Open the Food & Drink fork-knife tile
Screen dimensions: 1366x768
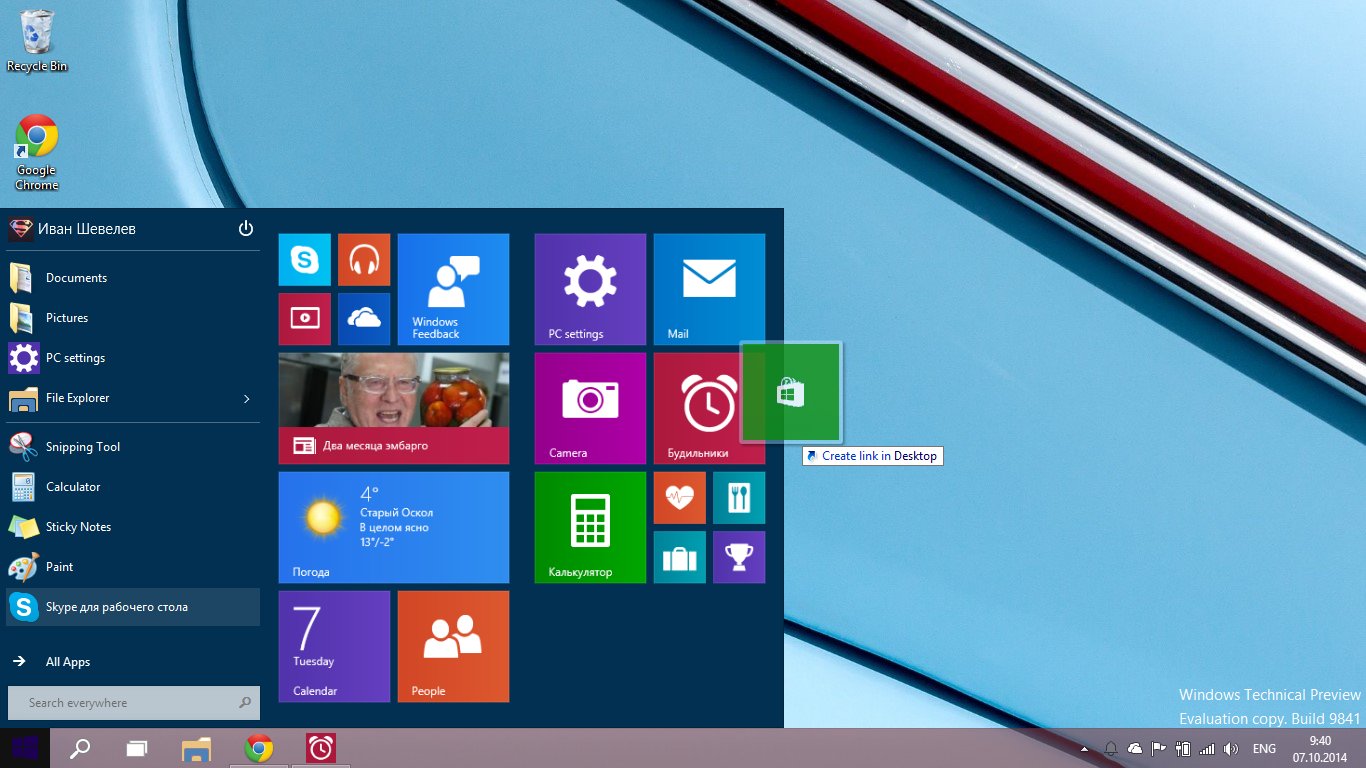click(739, 498)
